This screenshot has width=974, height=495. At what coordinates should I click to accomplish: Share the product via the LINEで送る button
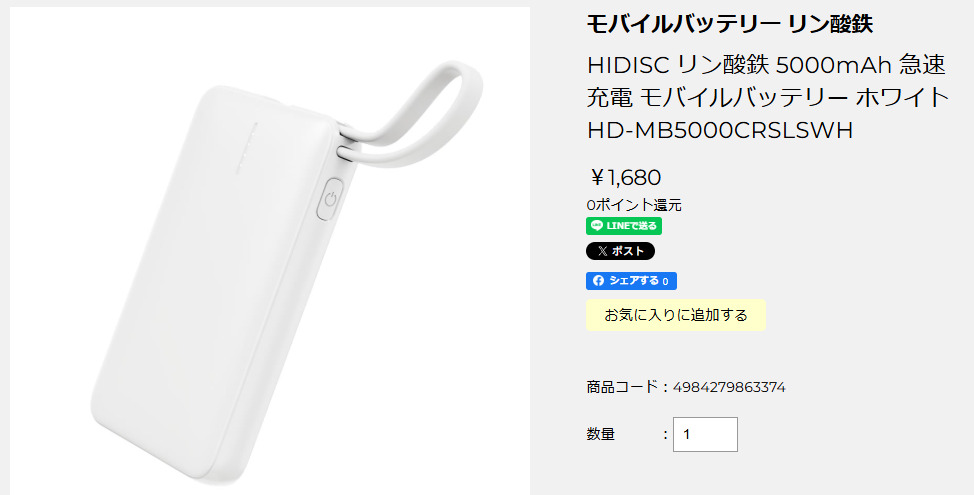(x=624, y=226)
